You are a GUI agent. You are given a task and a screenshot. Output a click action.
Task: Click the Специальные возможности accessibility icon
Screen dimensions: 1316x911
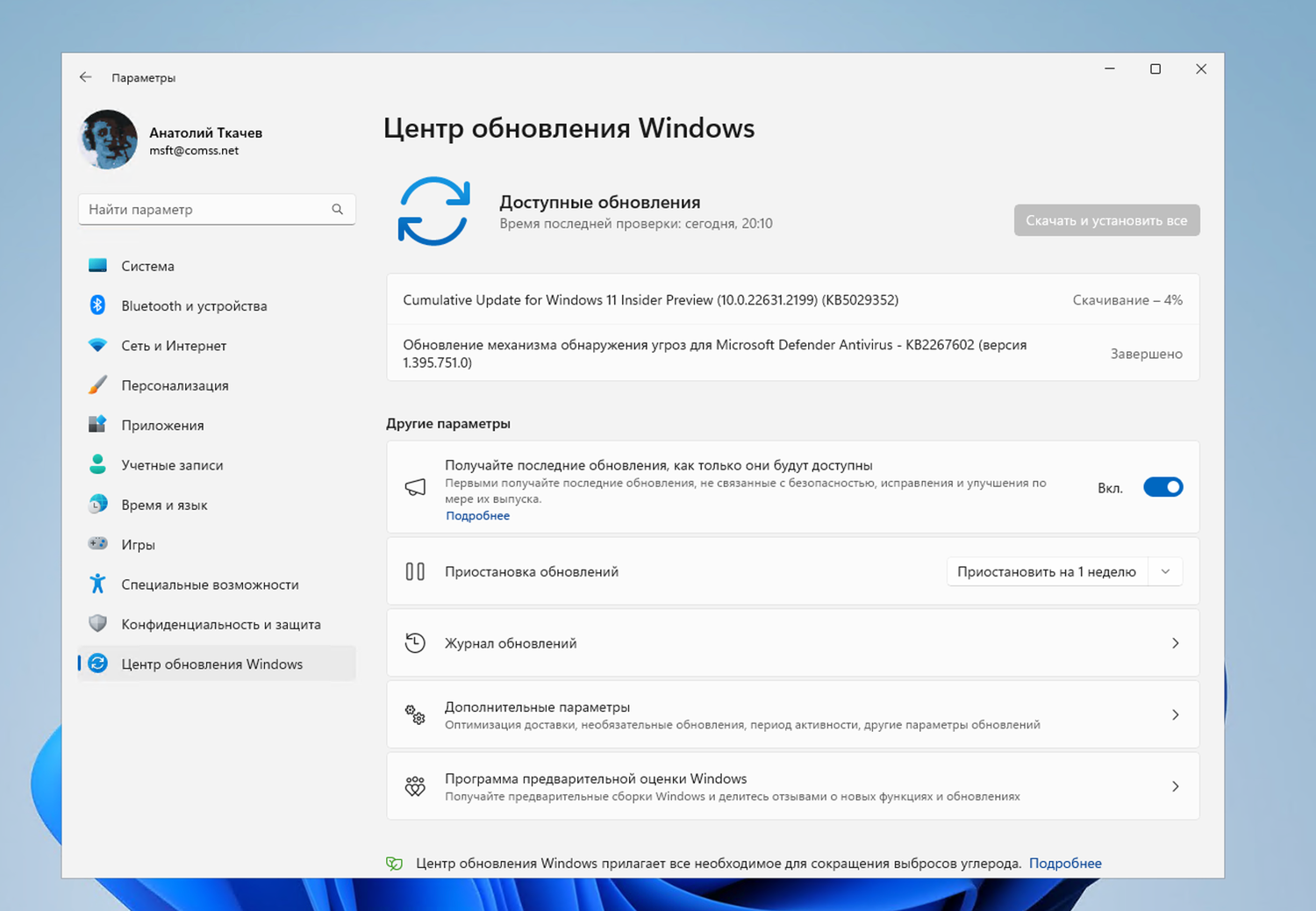[x=97, y=584]
